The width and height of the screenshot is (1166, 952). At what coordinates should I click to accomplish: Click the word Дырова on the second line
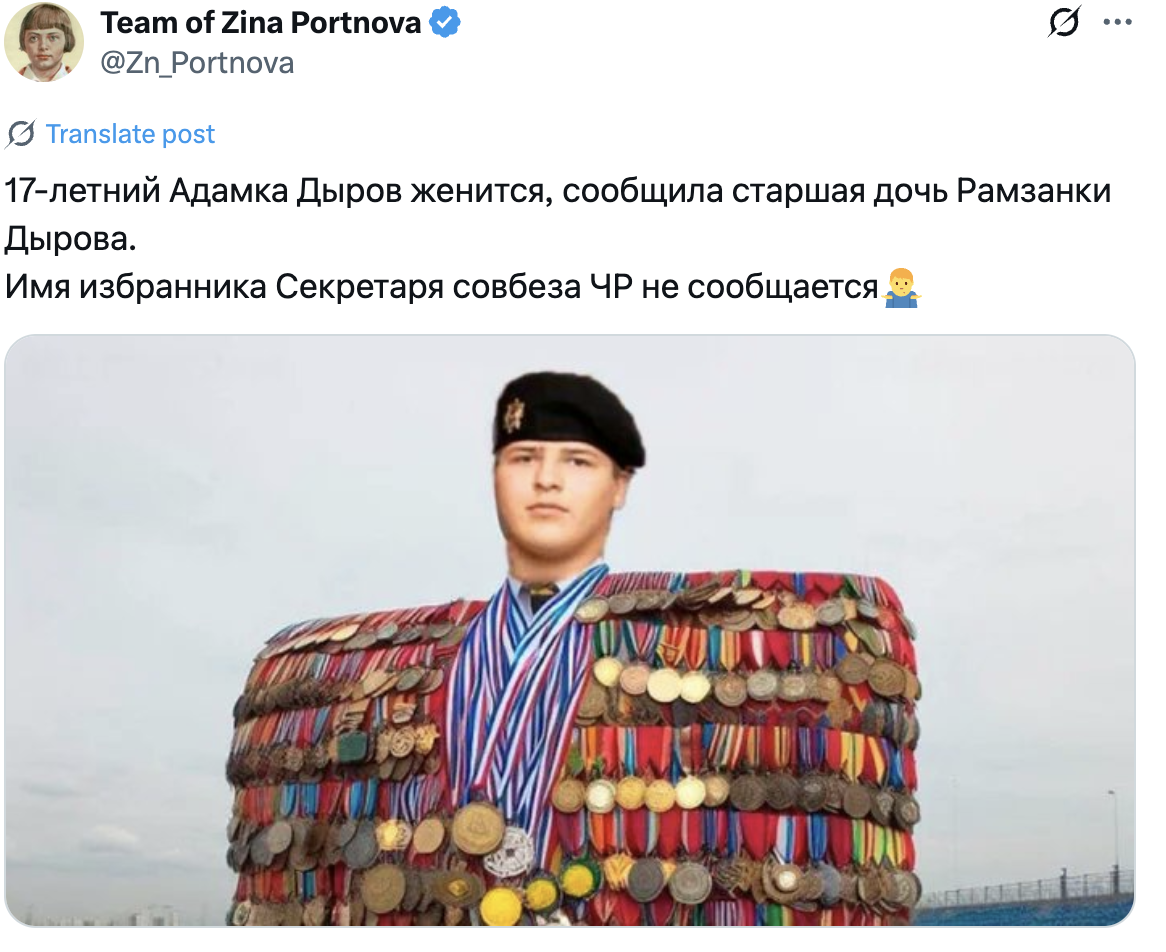click(71, 239)
